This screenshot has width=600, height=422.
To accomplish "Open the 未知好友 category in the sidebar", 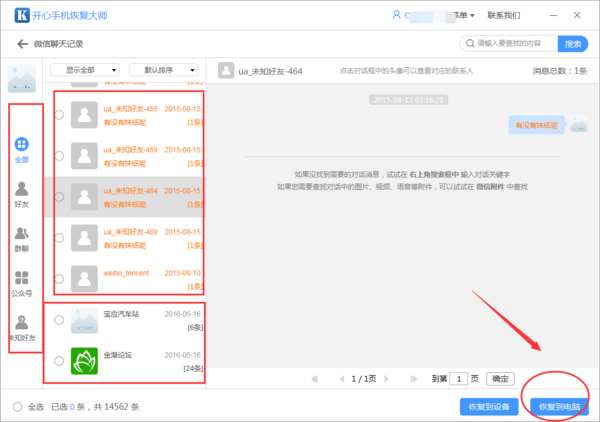I will (x=22, y=328).
